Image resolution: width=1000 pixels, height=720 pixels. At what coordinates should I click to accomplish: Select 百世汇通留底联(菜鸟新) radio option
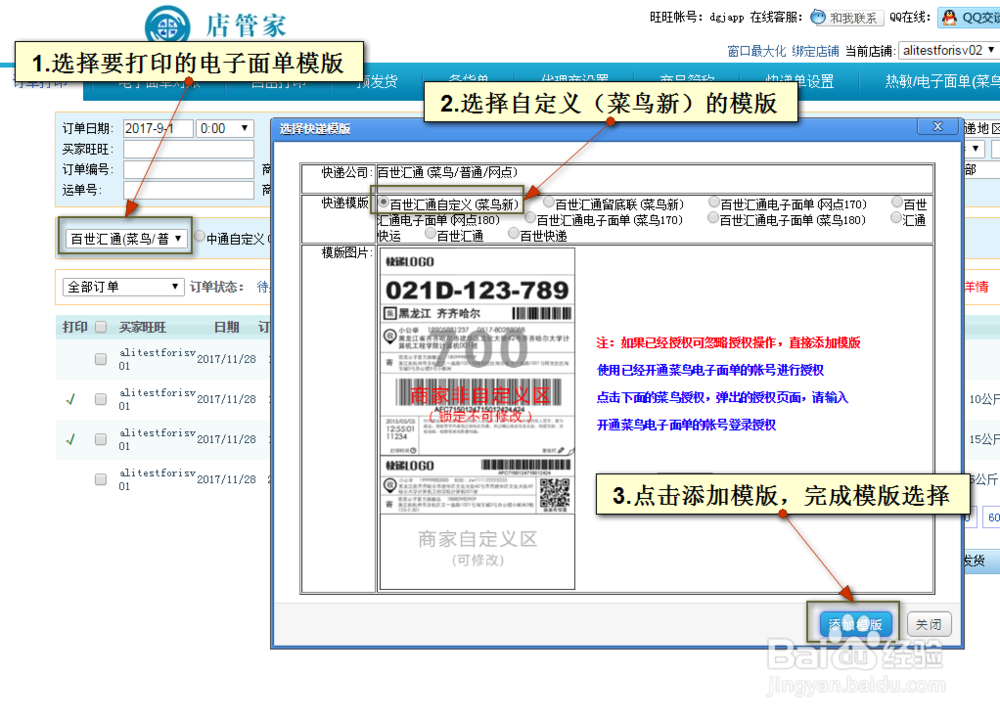(x=548, y=202)
